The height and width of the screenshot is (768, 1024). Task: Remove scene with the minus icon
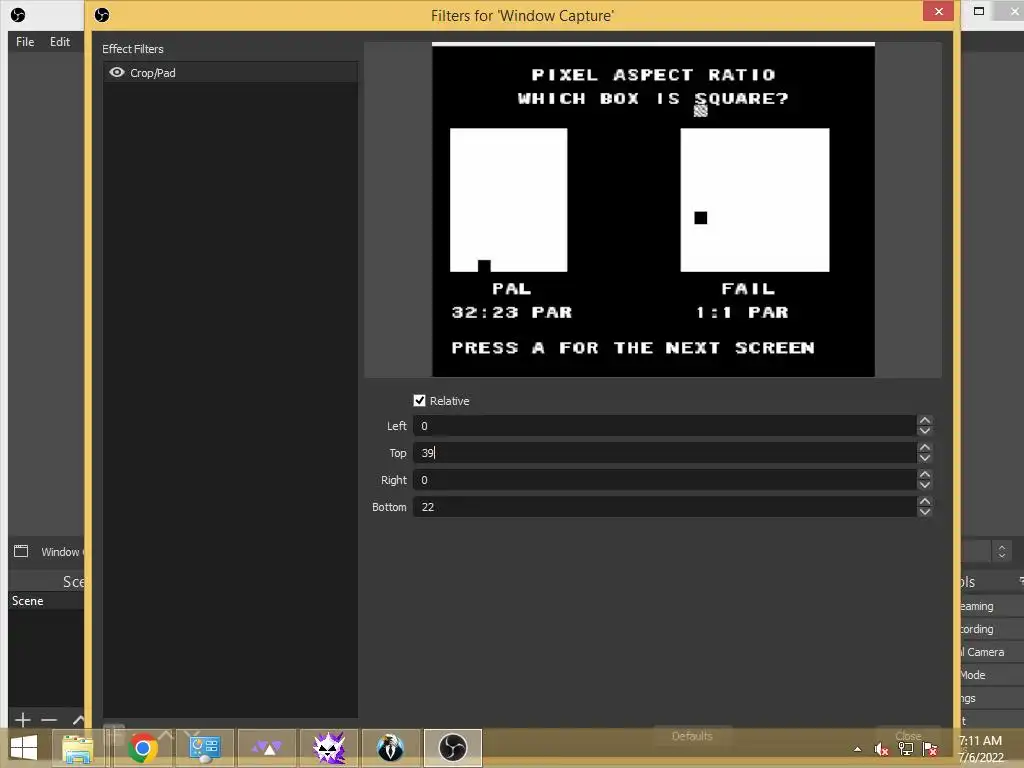tap(49, 720)
